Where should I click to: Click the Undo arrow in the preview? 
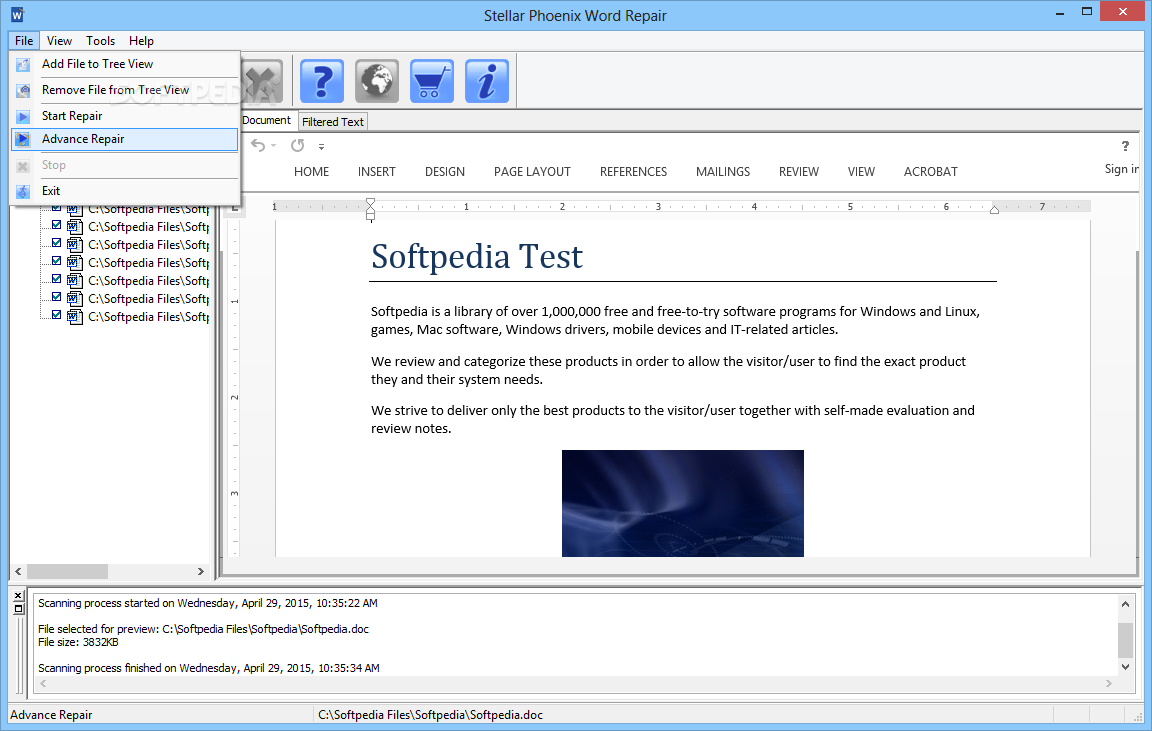click(x=258, y=145)
